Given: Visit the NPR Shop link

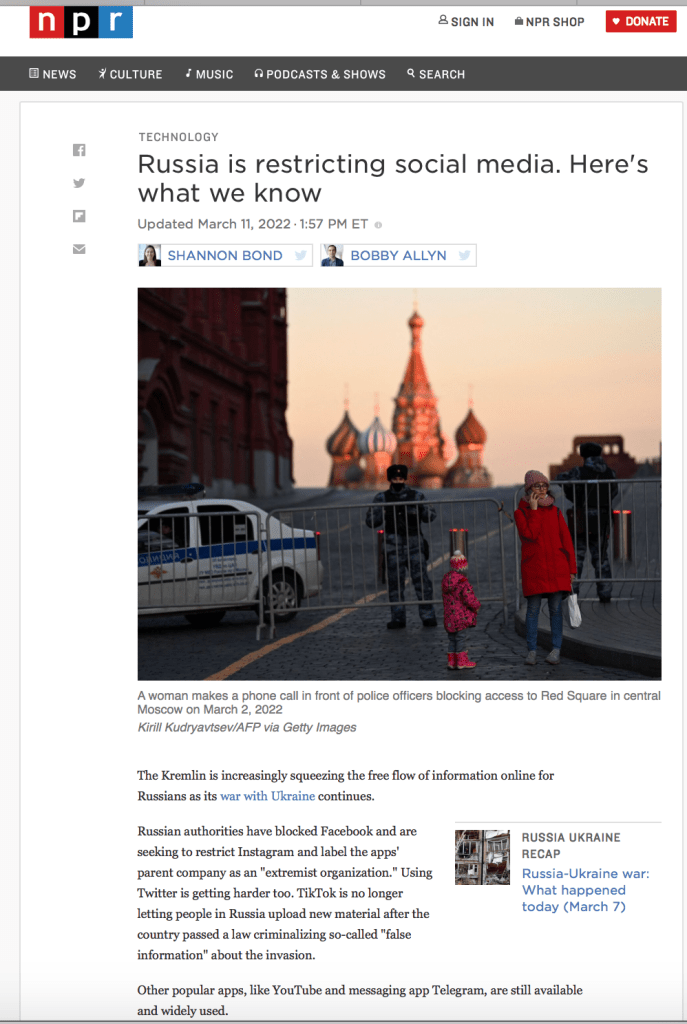Looking at the screenshot, I should [549, 22].
